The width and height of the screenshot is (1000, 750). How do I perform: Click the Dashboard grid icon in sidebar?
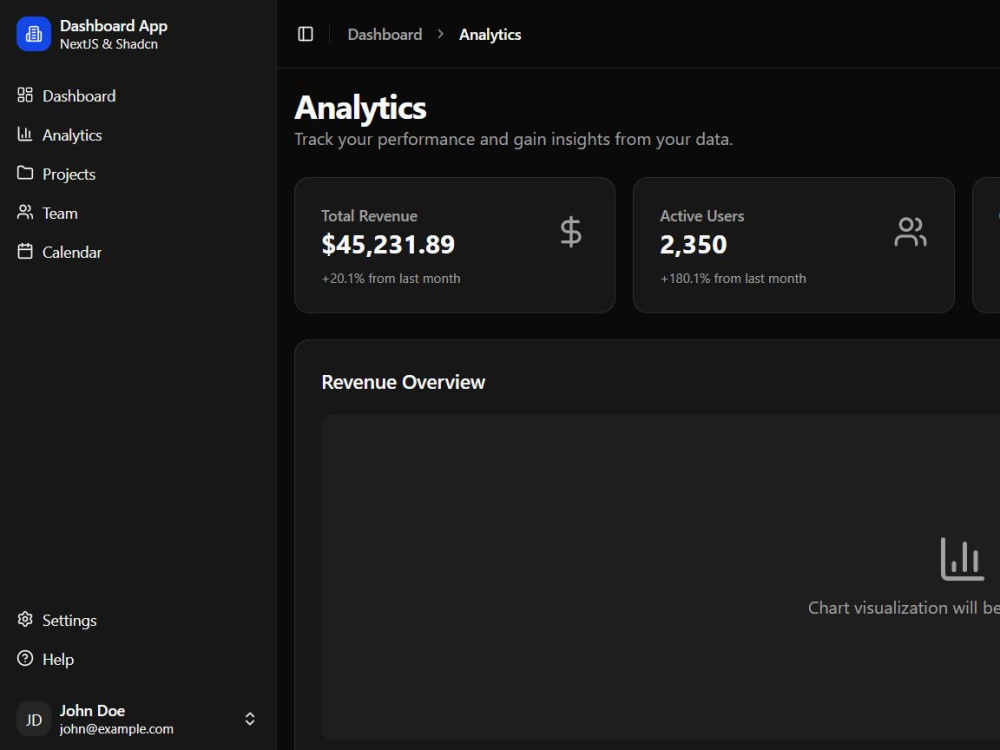pos(25,95)
